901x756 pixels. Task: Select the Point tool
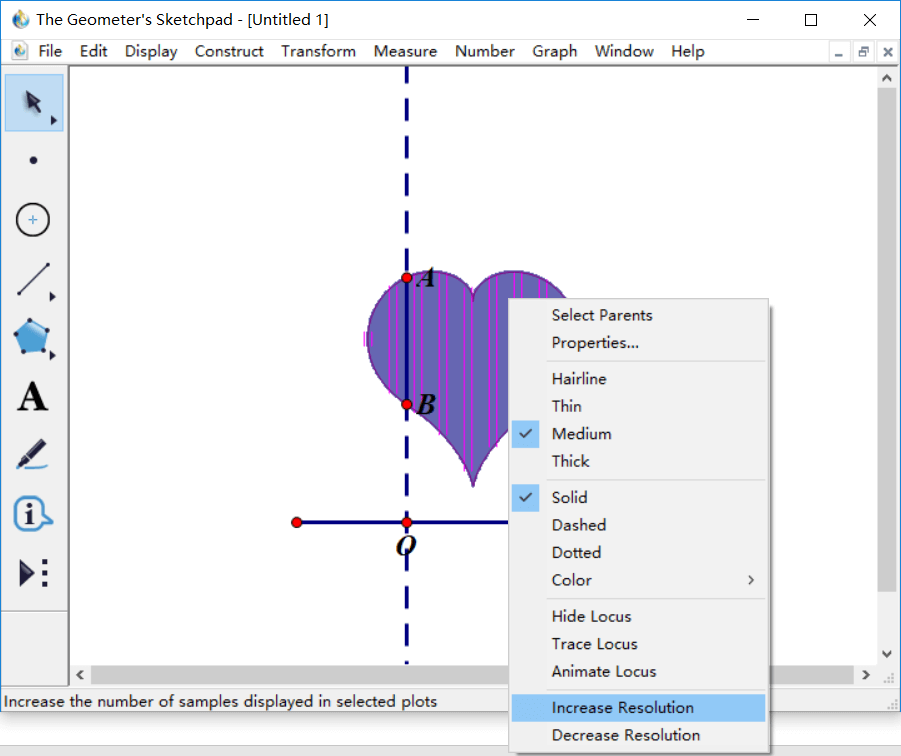coord(34,160)
